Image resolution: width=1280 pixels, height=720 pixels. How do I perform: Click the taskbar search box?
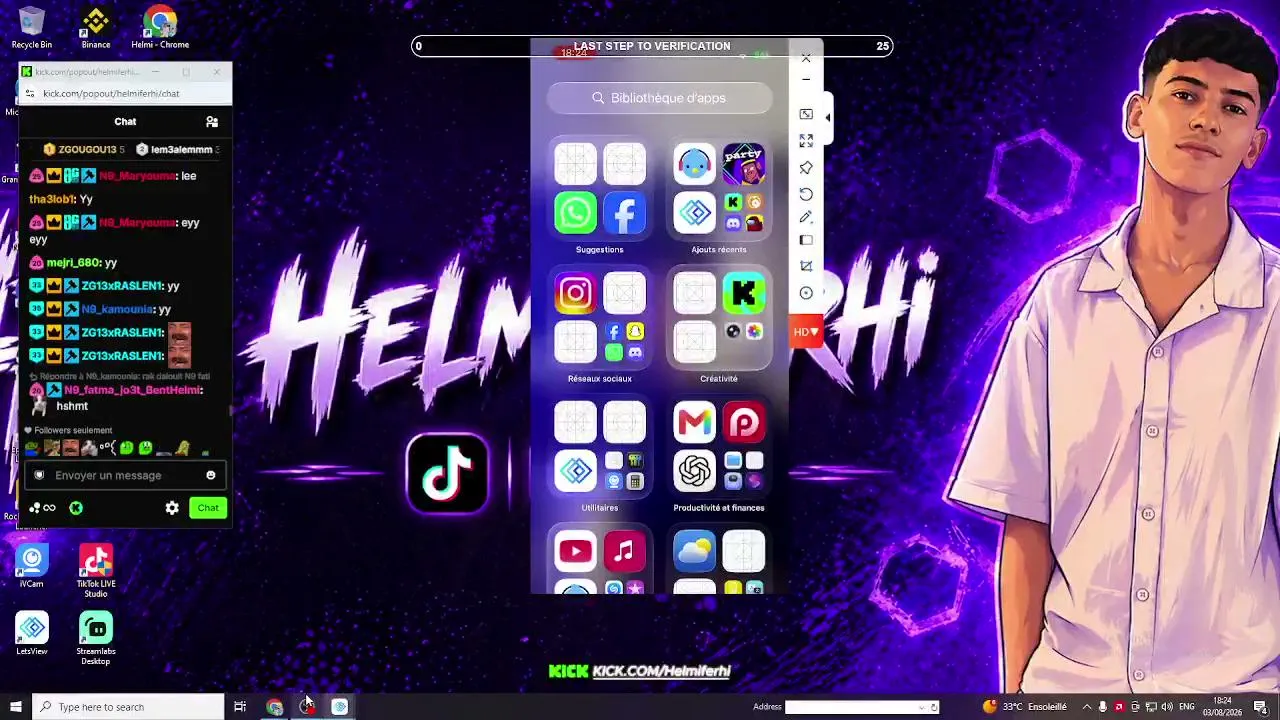128,707
